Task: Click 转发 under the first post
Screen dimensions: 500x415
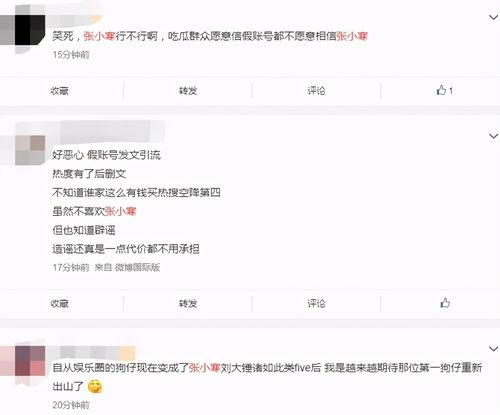Action: [188, 91]
